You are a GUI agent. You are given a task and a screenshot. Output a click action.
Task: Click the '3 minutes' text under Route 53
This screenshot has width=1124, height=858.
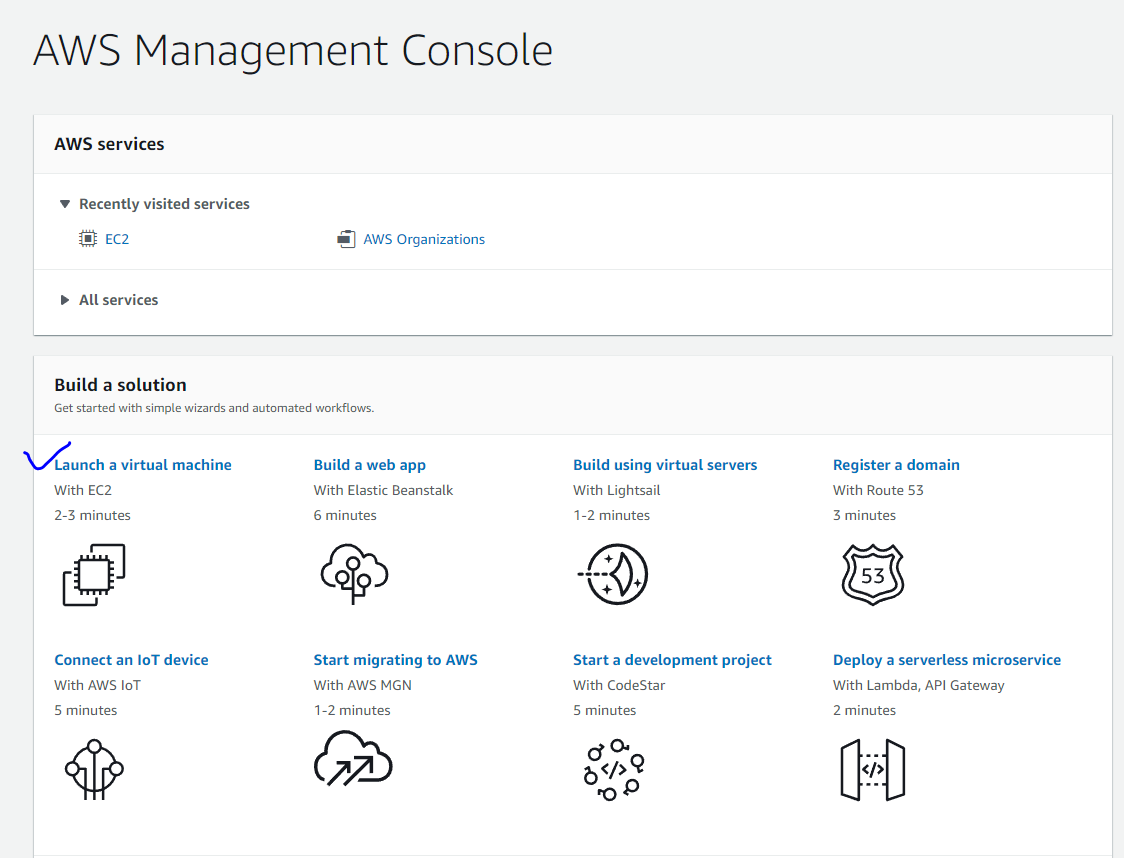click(865, 515)
